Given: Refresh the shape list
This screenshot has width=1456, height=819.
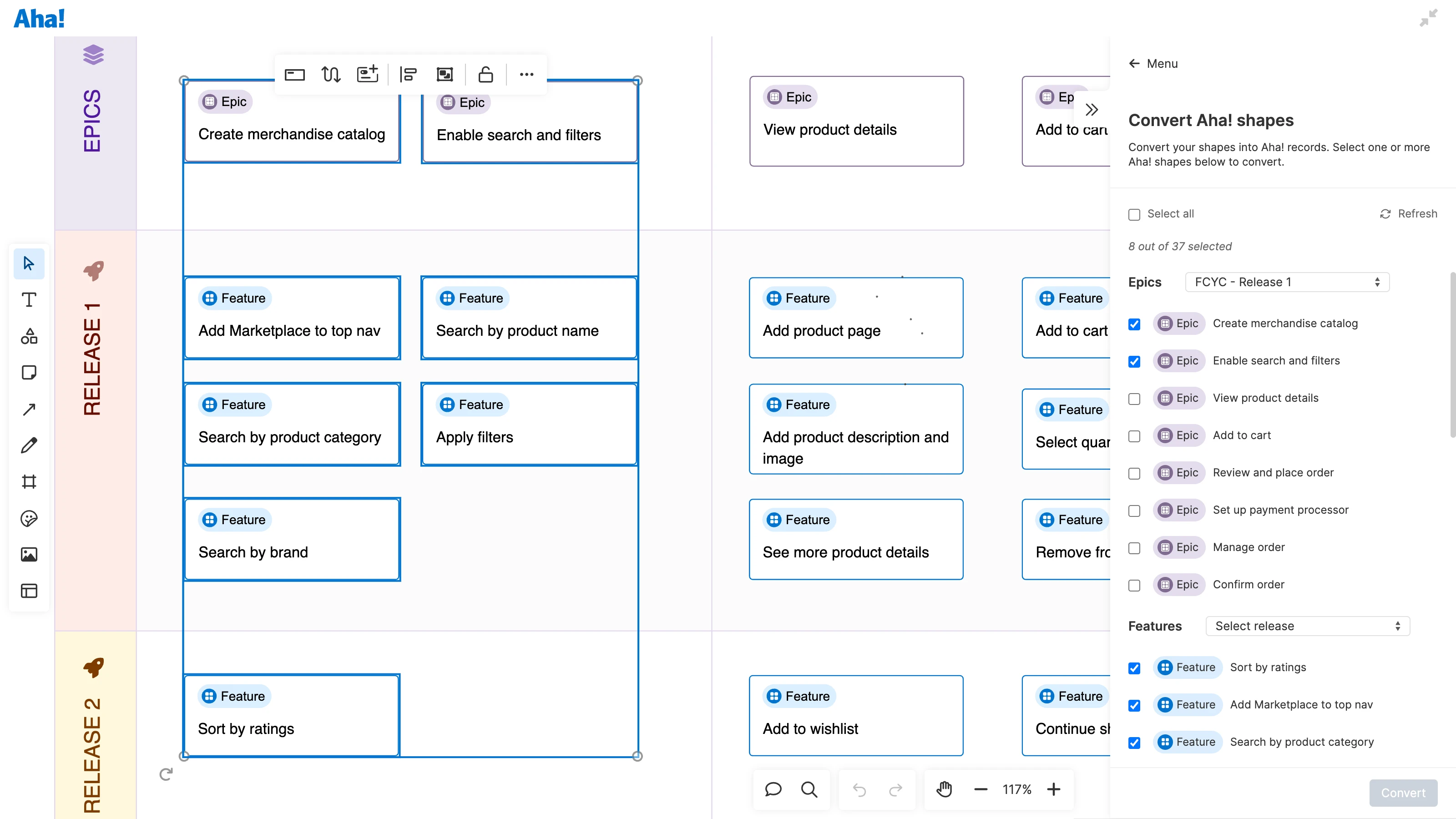Looking at the screenshot, I should pos(1408,214).
